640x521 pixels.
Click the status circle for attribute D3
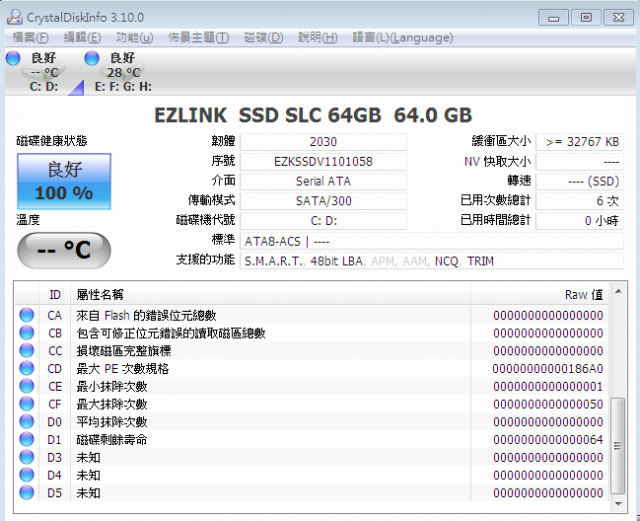click(27, 457)
